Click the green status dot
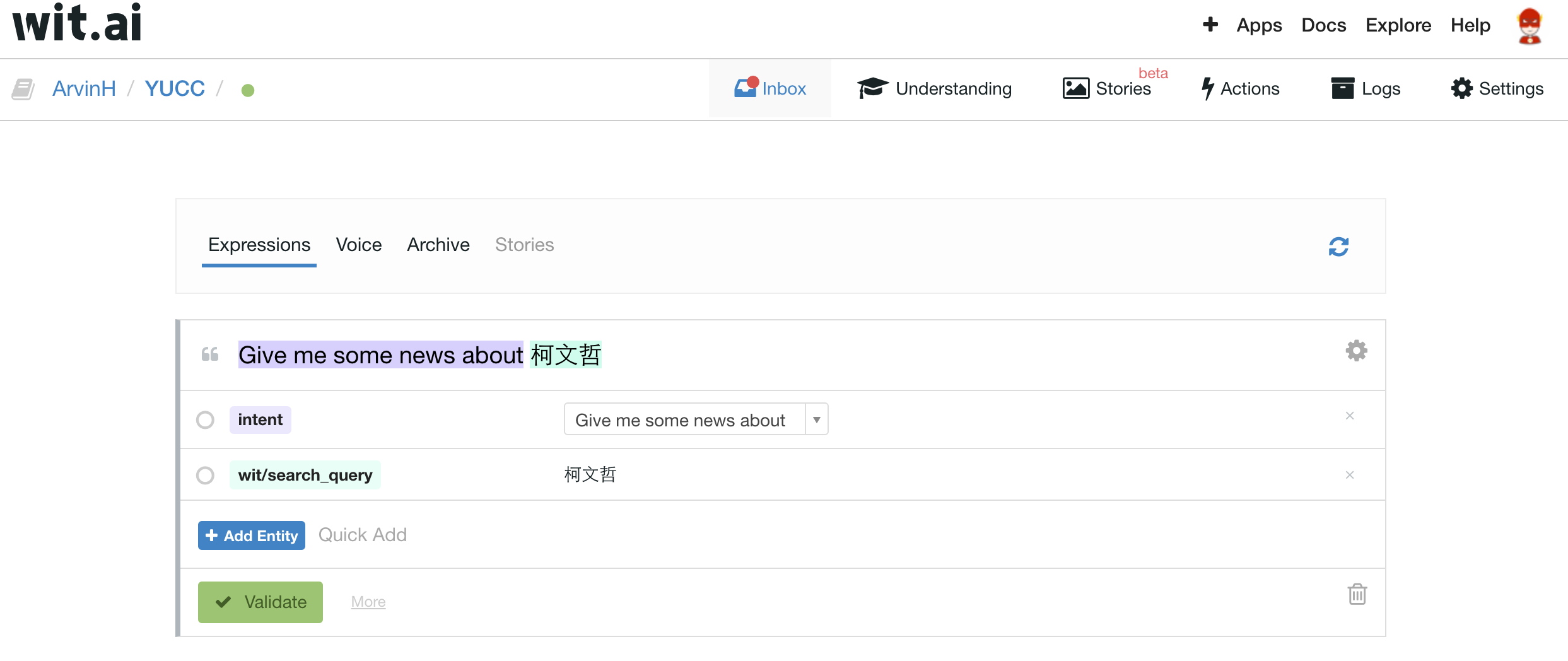Screen dimensions: 1568x661 tap(248, 90)
